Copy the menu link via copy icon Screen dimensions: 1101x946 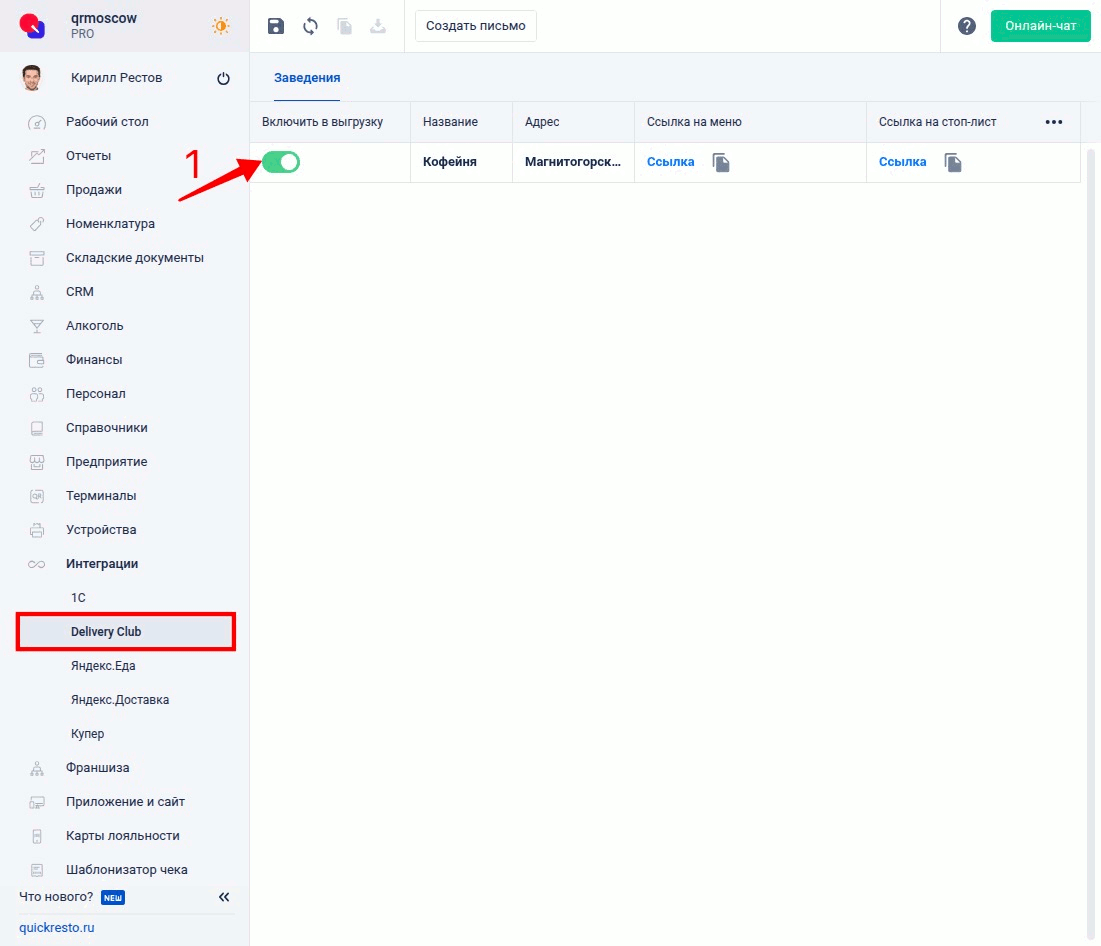pos(721,162)
